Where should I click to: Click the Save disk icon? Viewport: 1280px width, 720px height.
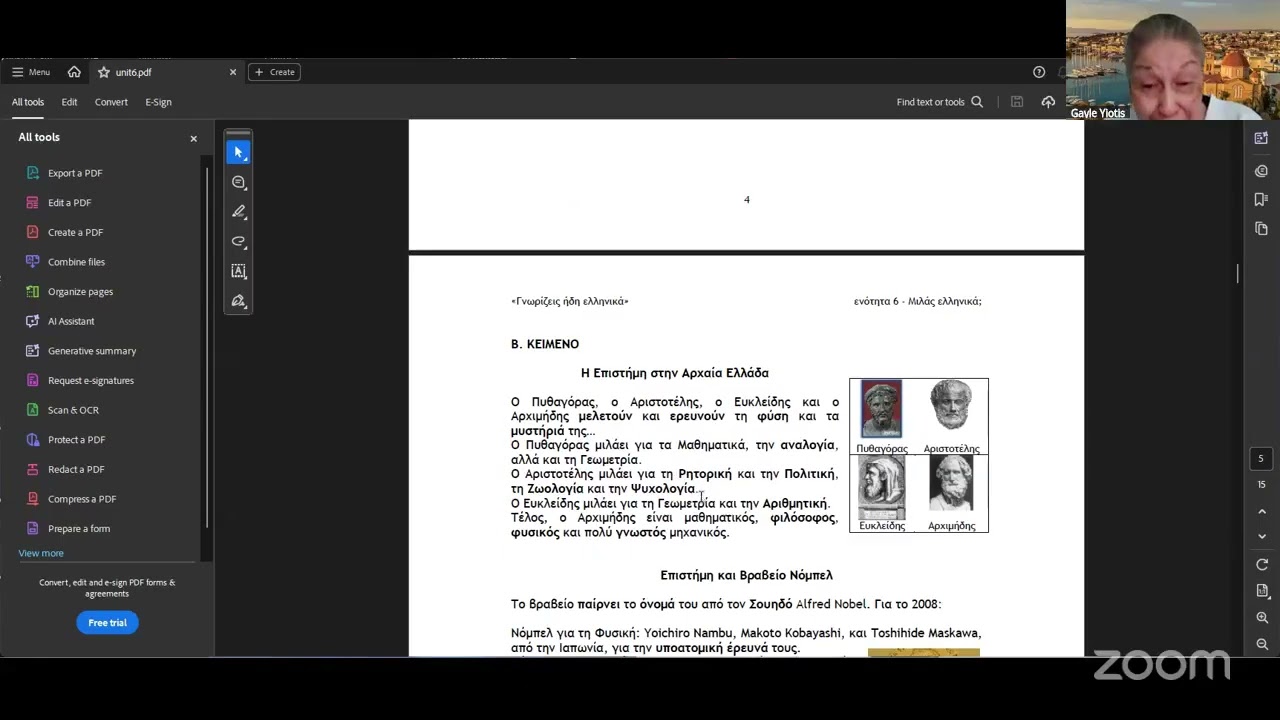pos(1017,102)
